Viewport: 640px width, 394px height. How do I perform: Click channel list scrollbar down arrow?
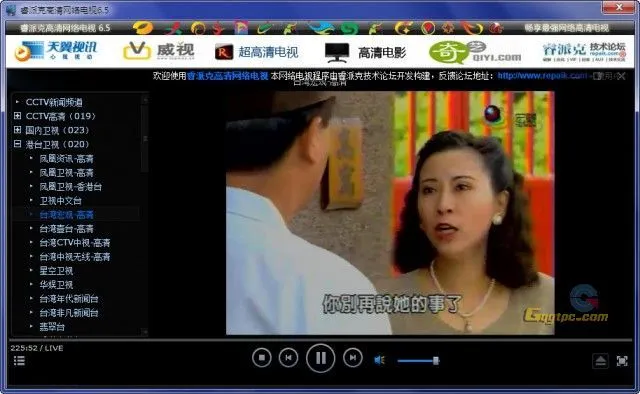coord(144,332)
